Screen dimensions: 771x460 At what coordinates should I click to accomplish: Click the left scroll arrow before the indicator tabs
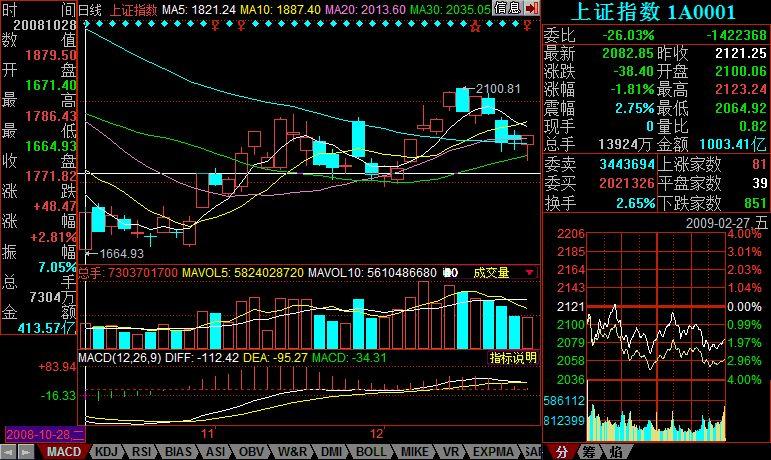8,452
